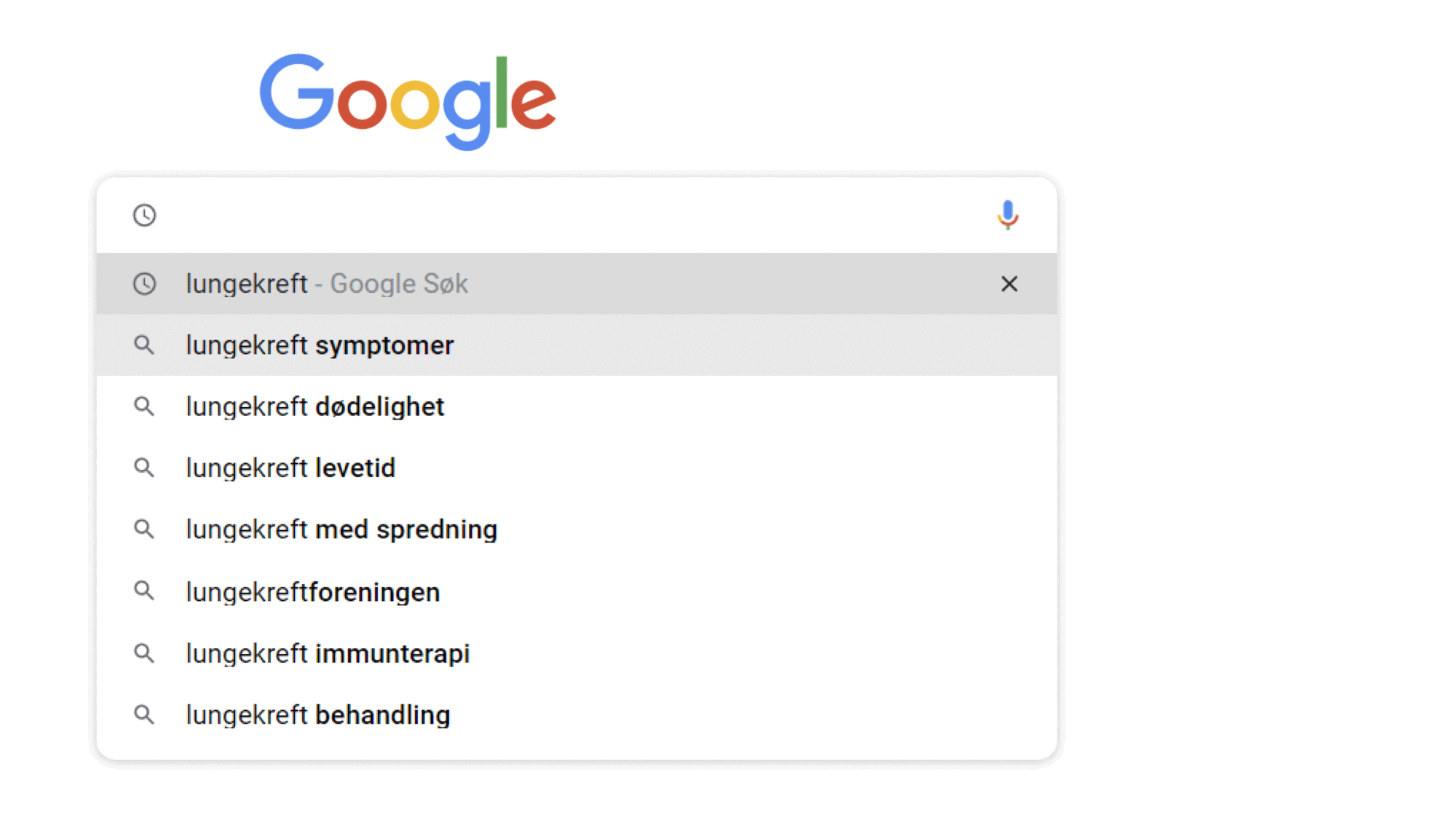Click the Google logo
1456x823 pixels.
click(x=408, y=100)
